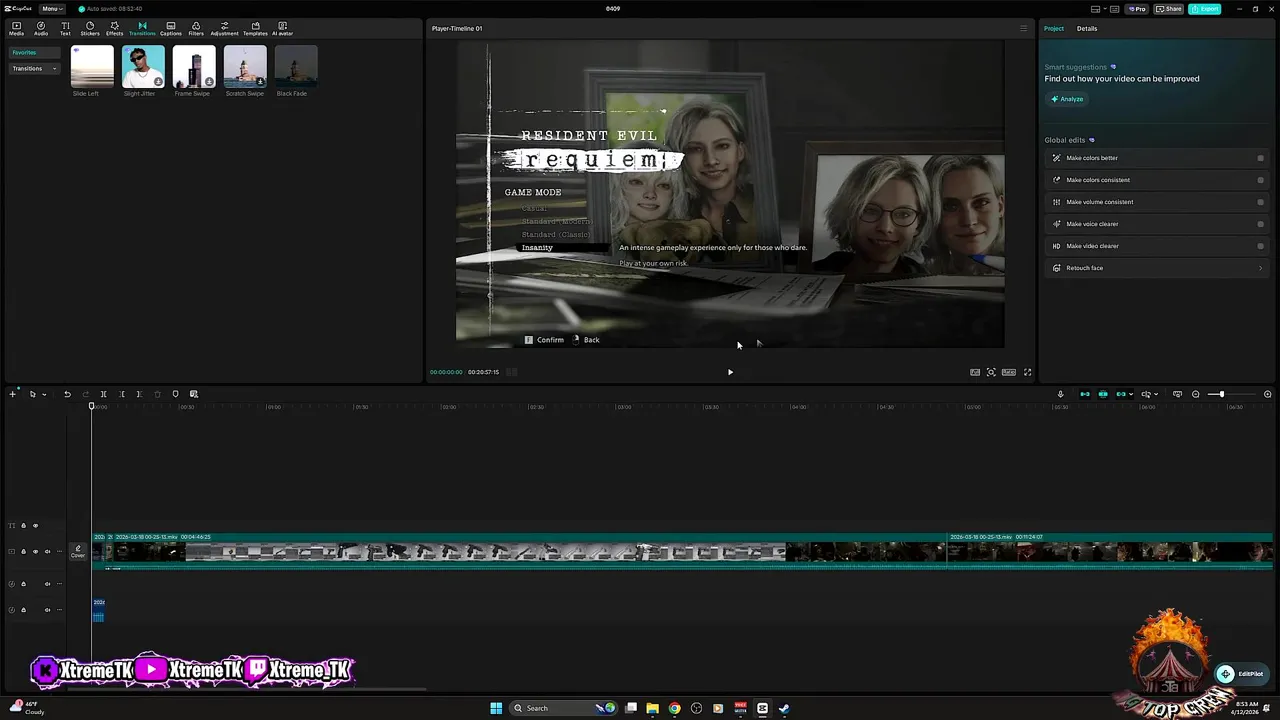Switch to the Details tab

pos(1087,28)
